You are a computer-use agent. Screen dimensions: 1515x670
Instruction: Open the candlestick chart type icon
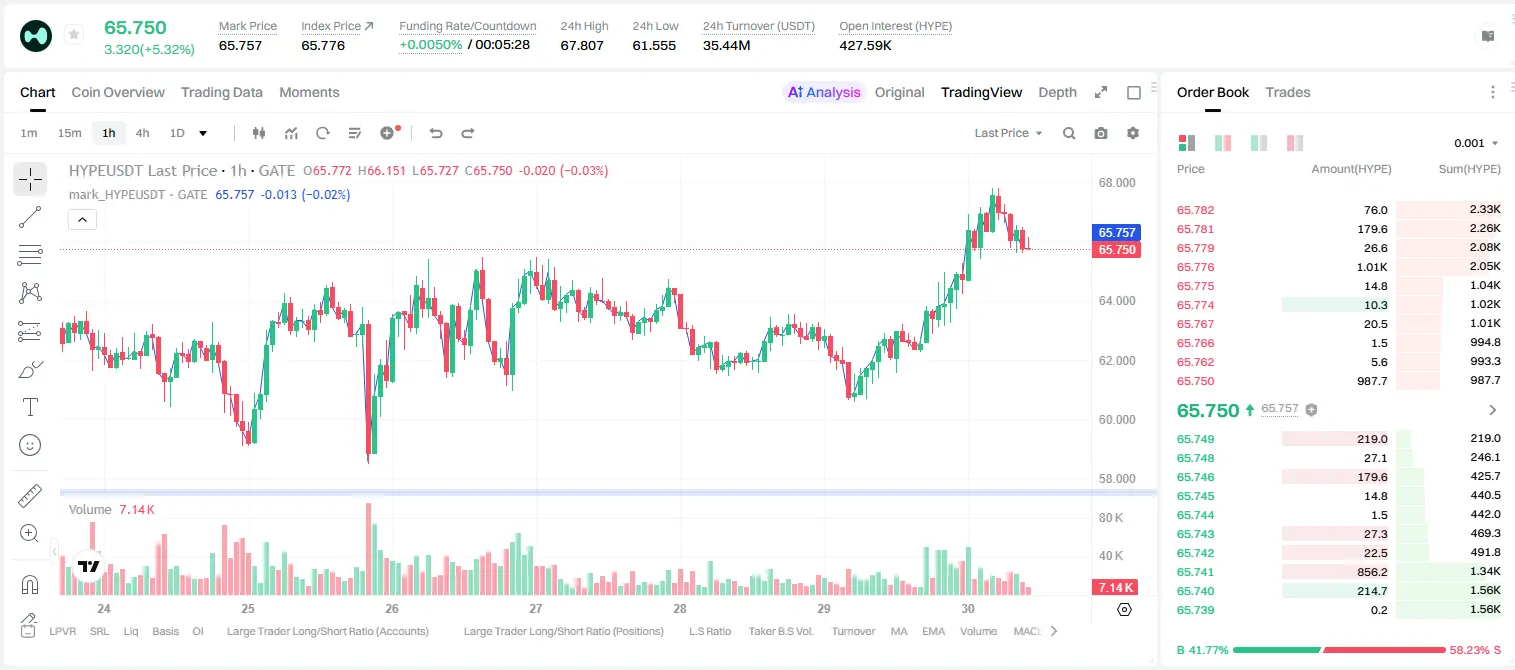259,133
